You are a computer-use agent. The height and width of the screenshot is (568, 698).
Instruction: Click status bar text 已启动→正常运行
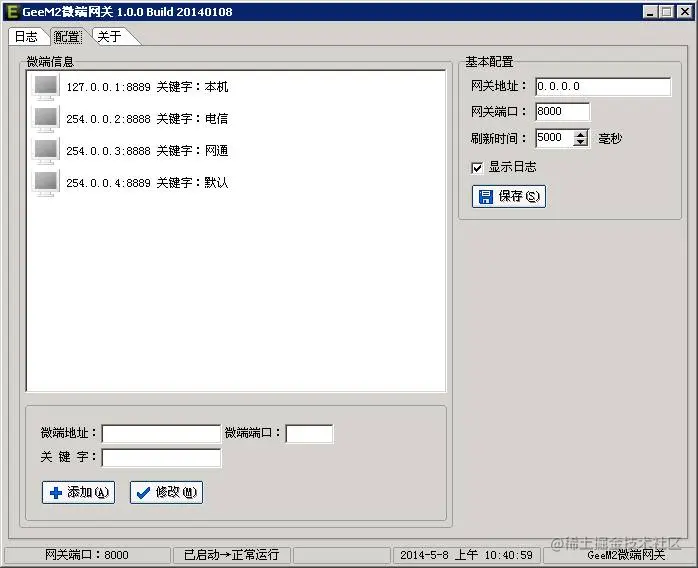231,555
